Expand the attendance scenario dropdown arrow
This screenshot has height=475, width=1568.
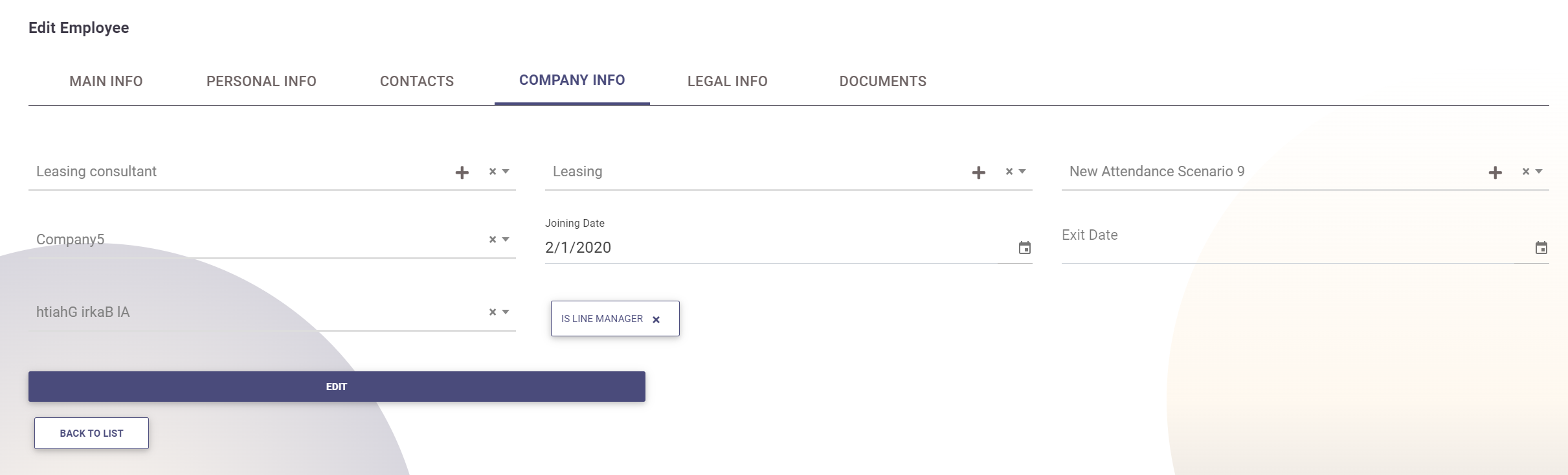point(1539,172)
